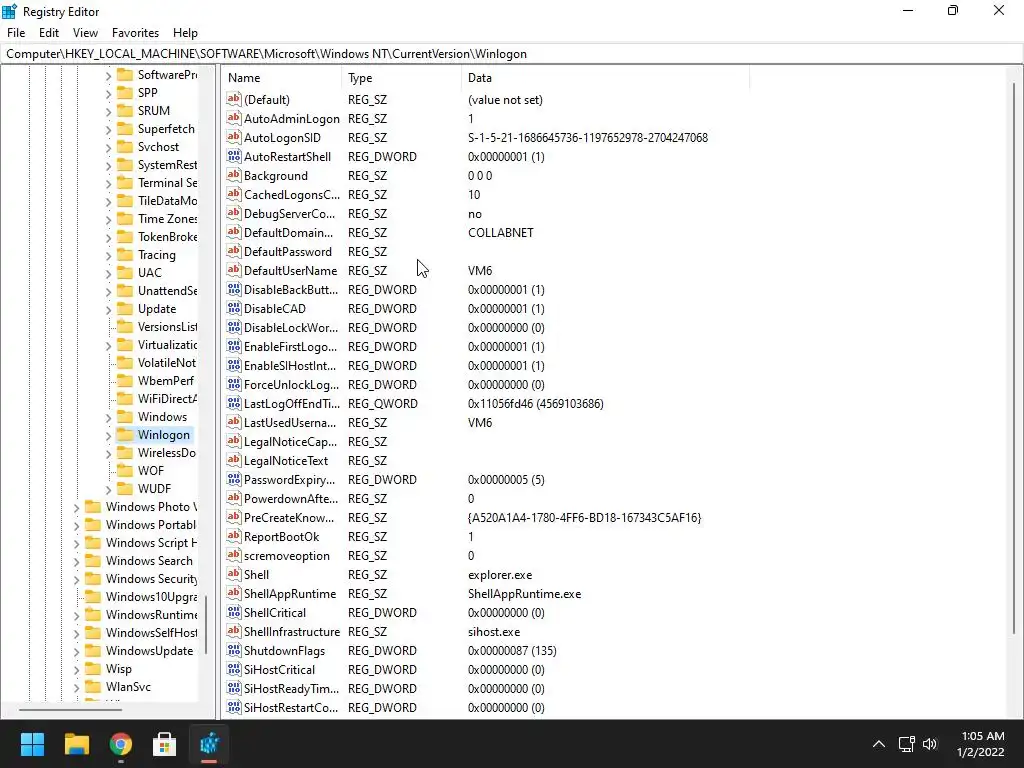Open the Edit menu
This screenshot has height=768, width=1024.
pos(49,33)
